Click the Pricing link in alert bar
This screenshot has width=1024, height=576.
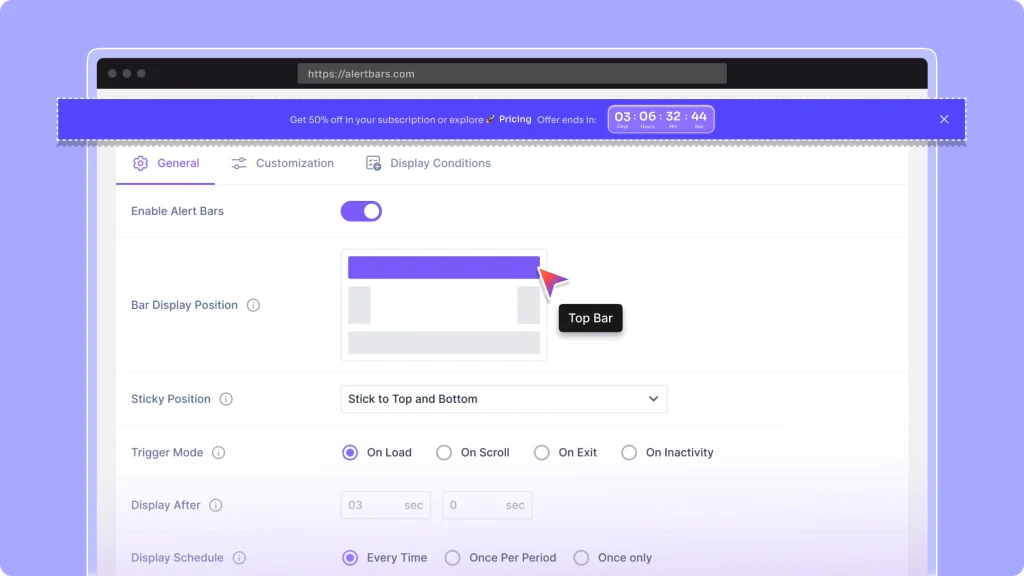click(x=515, y=120)
